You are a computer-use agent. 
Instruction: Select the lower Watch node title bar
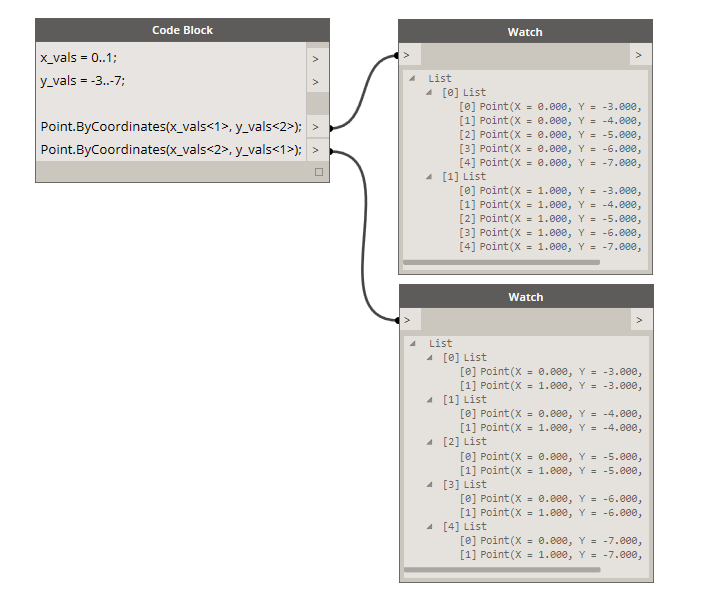point(526,296)
